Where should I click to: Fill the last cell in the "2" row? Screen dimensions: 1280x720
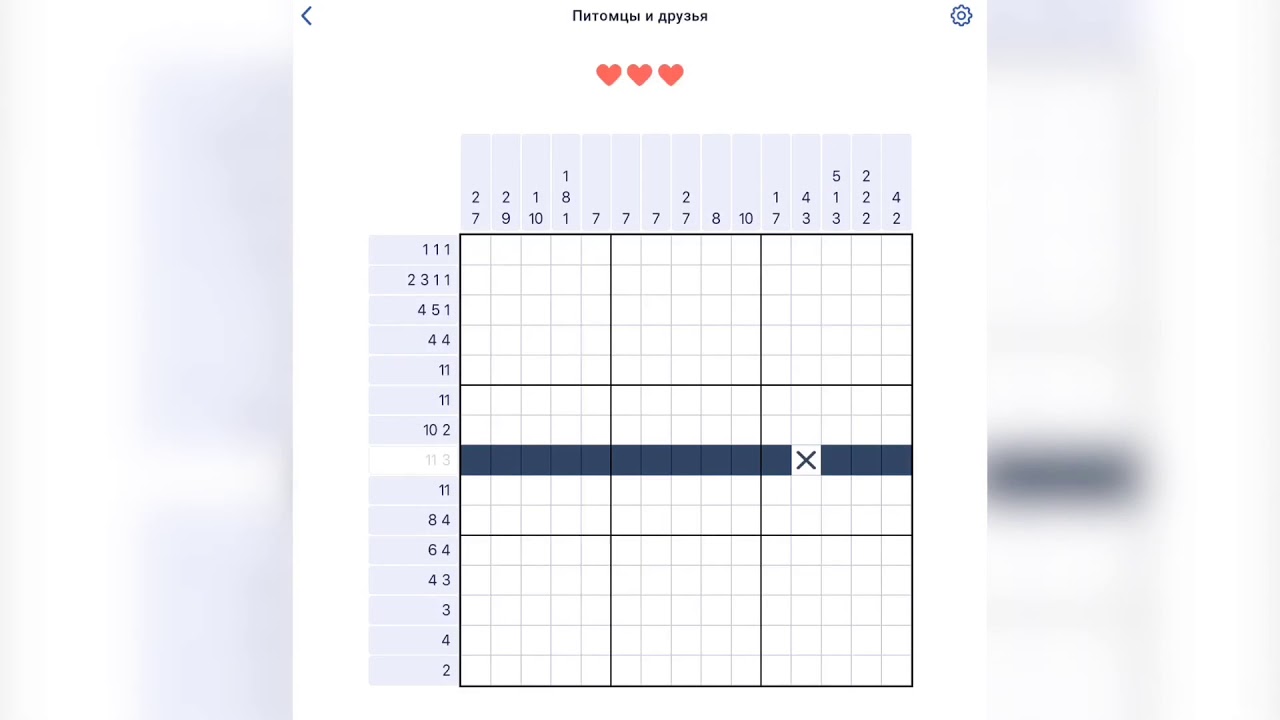coord(896,670)
